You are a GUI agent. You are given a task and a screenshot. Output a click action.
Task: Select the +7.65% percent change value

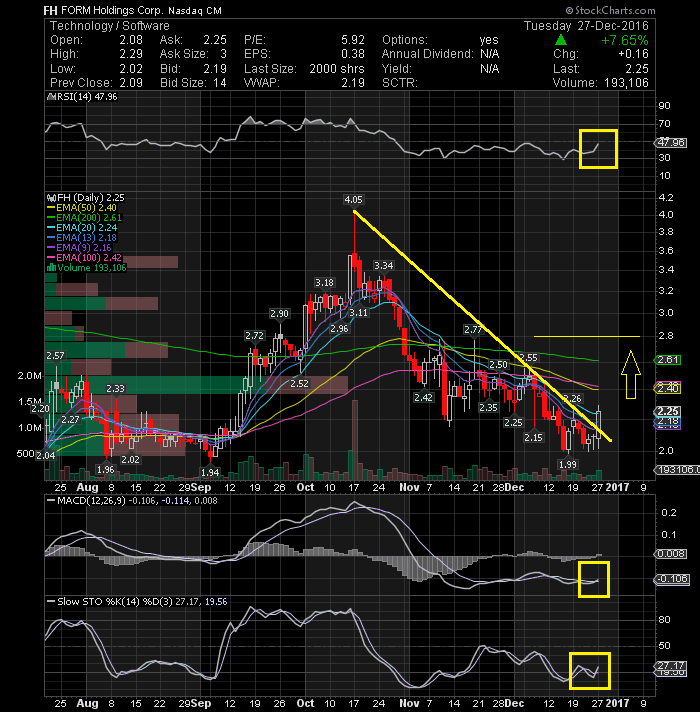[x=625, y=40]
